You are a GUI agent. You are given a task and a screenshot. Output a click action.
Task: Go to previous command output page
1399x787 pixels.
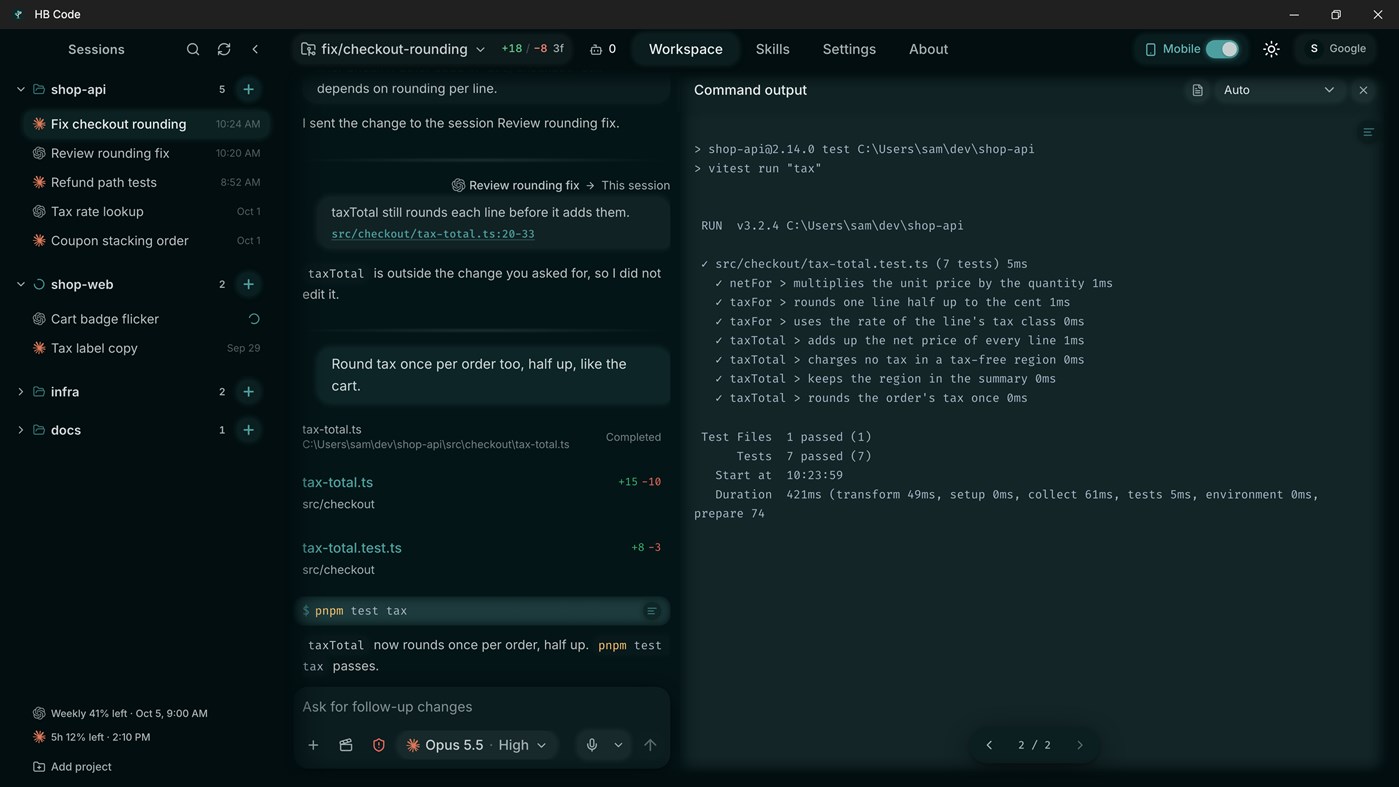pyautogui.click(x=989, y=745)
